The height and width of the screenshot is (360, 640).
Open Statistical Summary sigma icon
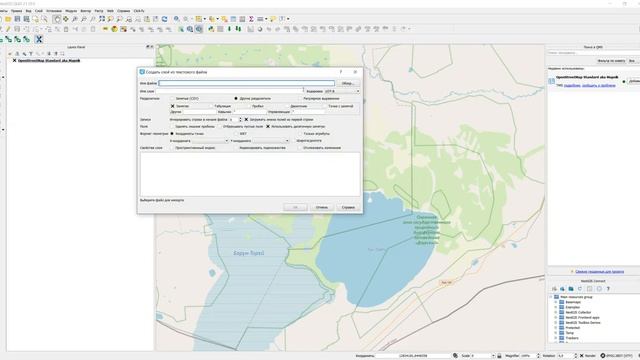coord(251,19)
